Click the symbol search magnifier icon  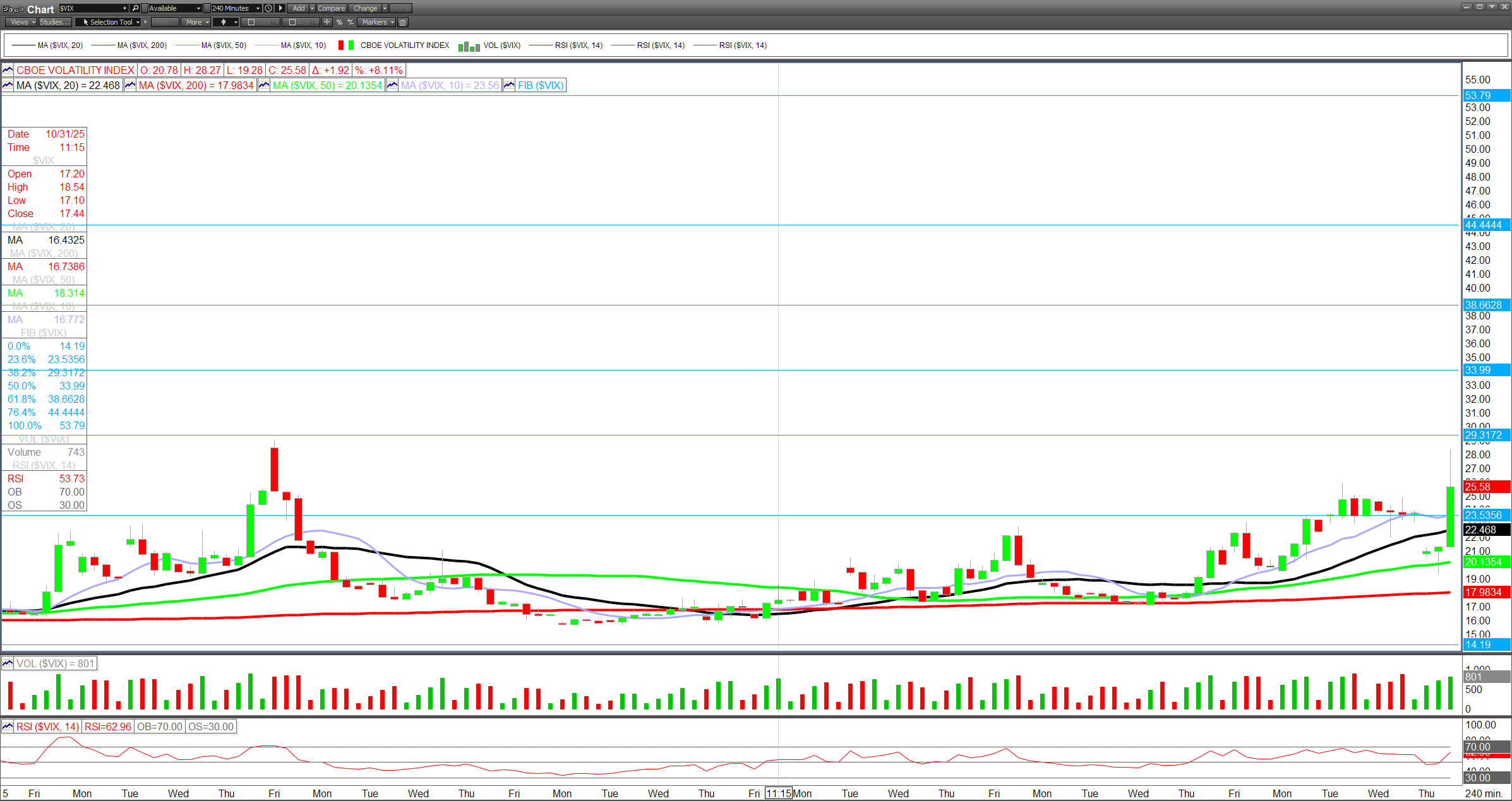pyautogui.click(x=135, y=8)
